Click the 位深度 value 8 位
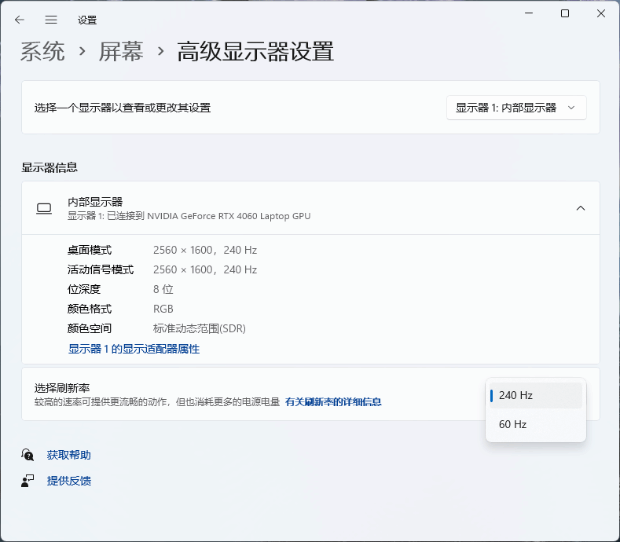The image size is (620, 542). point(163,289)
